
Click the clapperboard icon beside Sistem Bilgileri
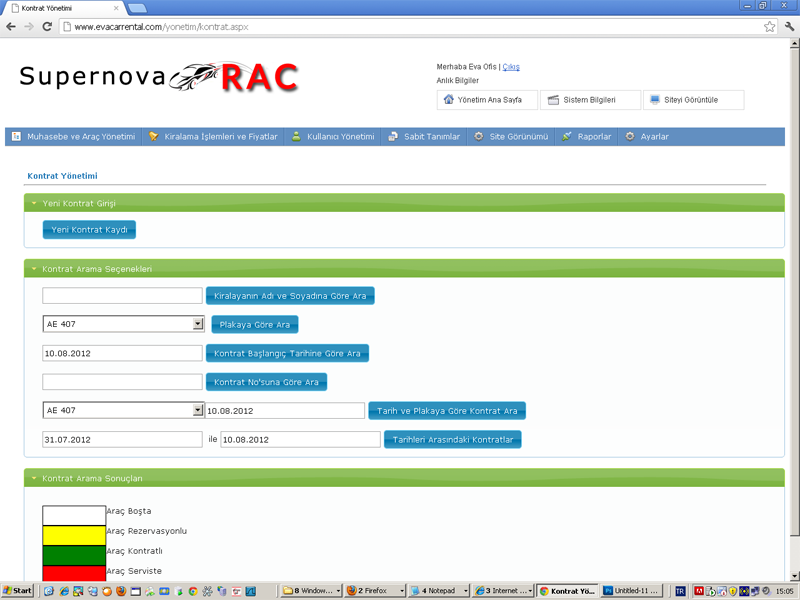coord(554,100)
